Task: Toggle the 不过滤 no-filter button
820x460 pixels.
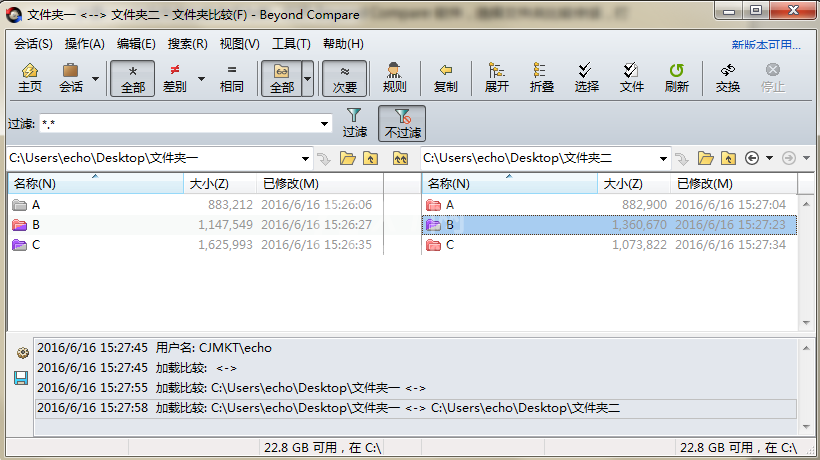Action: tap(402, 123)
